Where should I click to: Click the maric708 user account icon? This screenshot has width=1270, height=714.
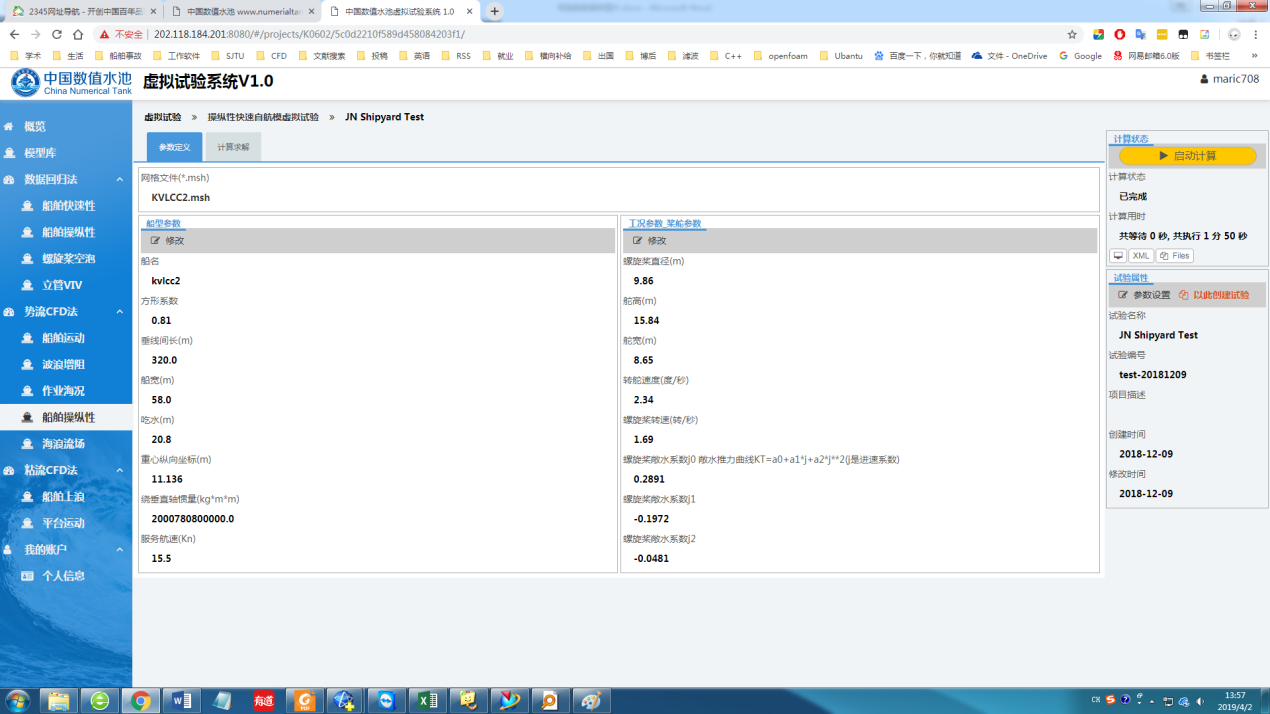click(x=1204, y=79)
